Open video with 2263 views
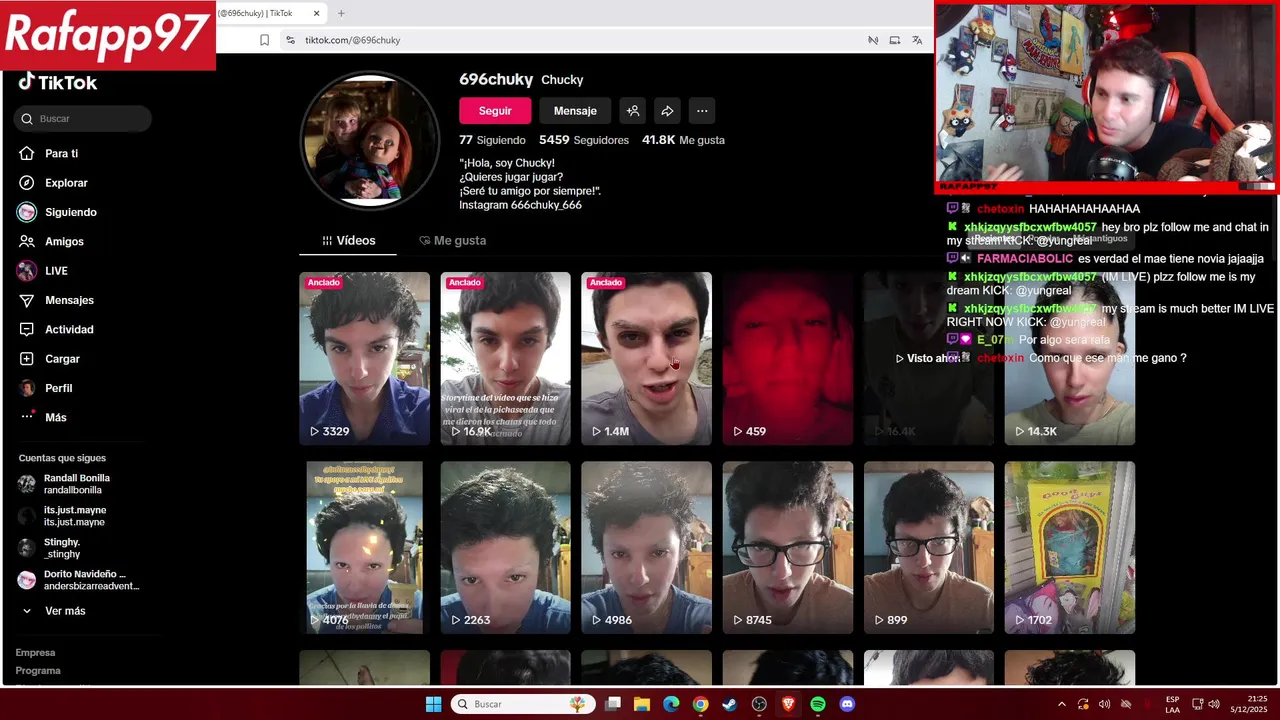This screenshot has width=1280, height=720. (505, 547)
